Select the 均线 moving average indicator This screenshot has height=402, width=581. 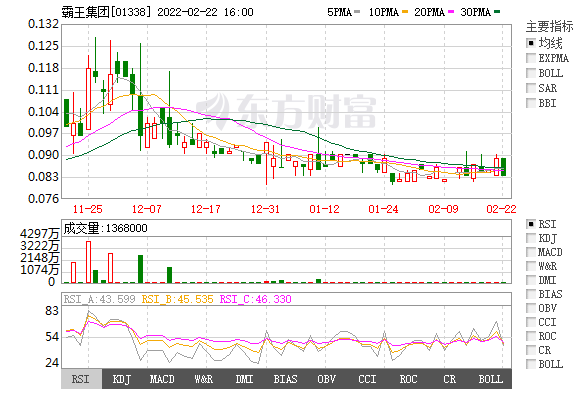click(x=531, y=43)
